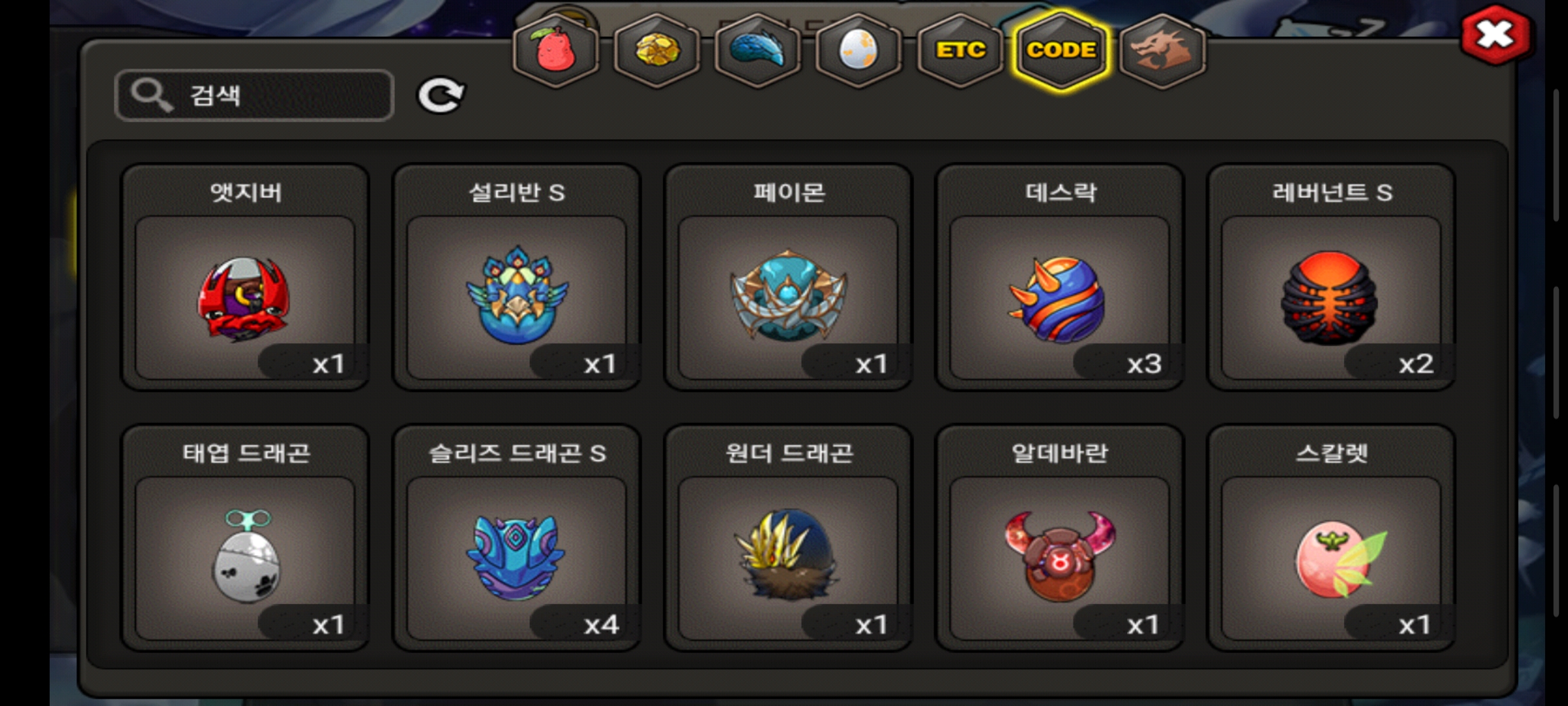Viewport: 1568px width, 706px height.
Task: Click the 검색 search input field
Action: click(x=254, y=95)
